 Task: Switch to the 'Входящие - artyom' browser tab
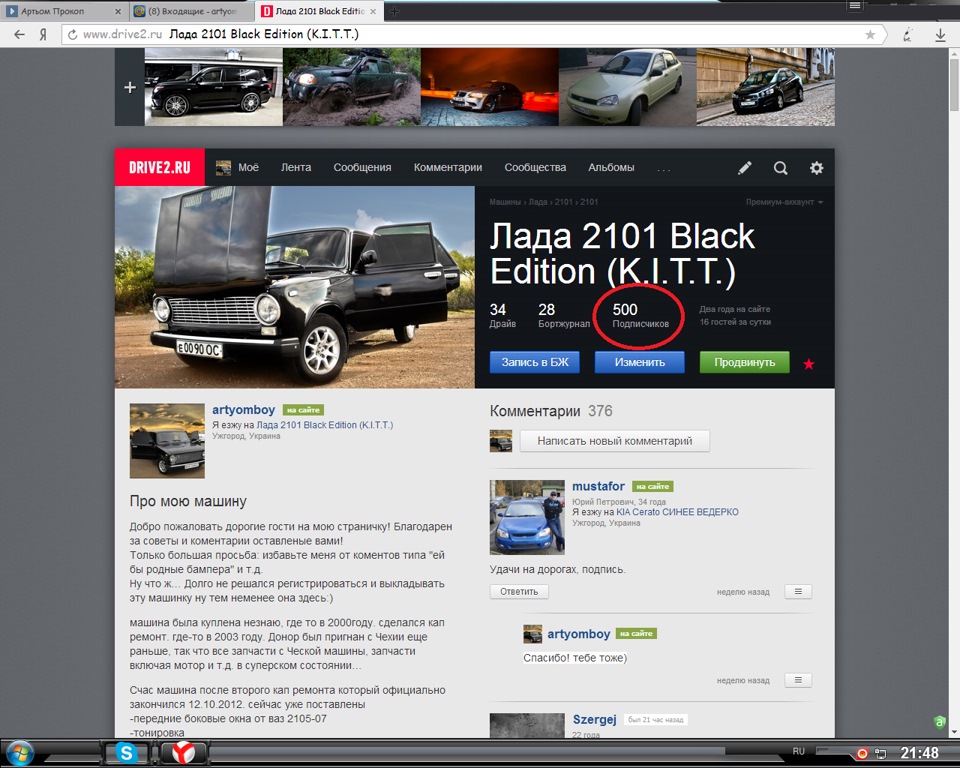click(195, 9)
